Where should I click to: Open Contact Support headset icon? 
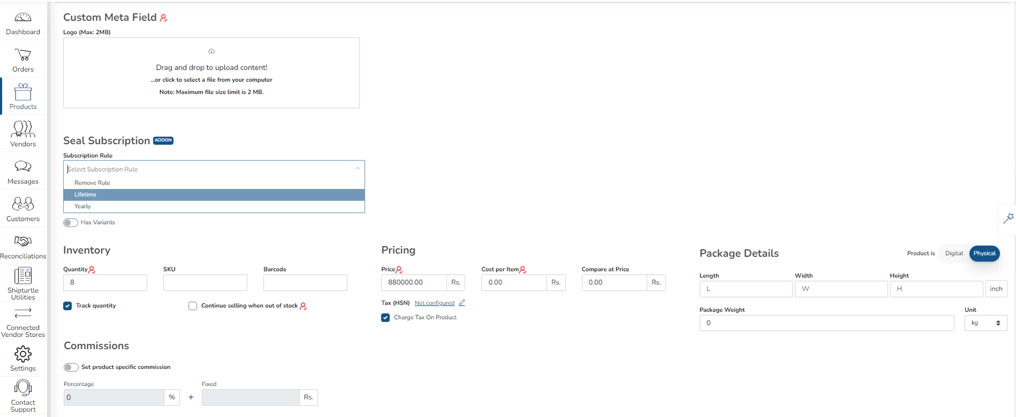pos(23,387)
